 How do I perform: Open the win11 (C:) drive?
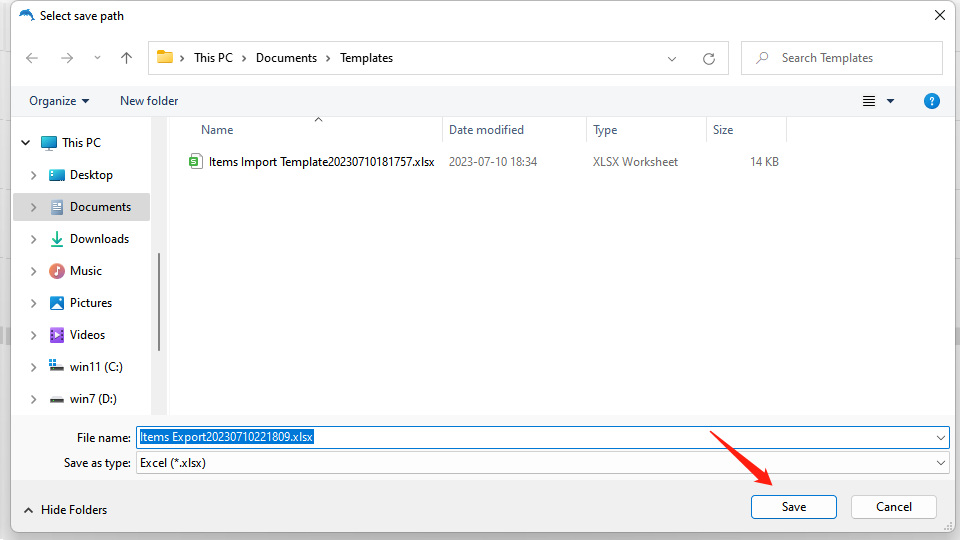click(x=95, y=367)
